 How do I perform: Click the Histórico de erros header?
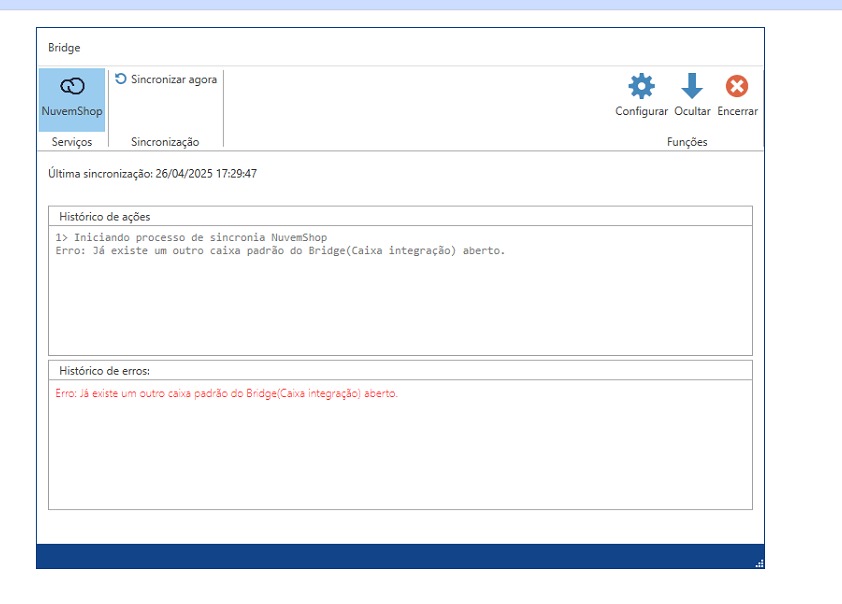pyautogui.click(x=104, y=371)
